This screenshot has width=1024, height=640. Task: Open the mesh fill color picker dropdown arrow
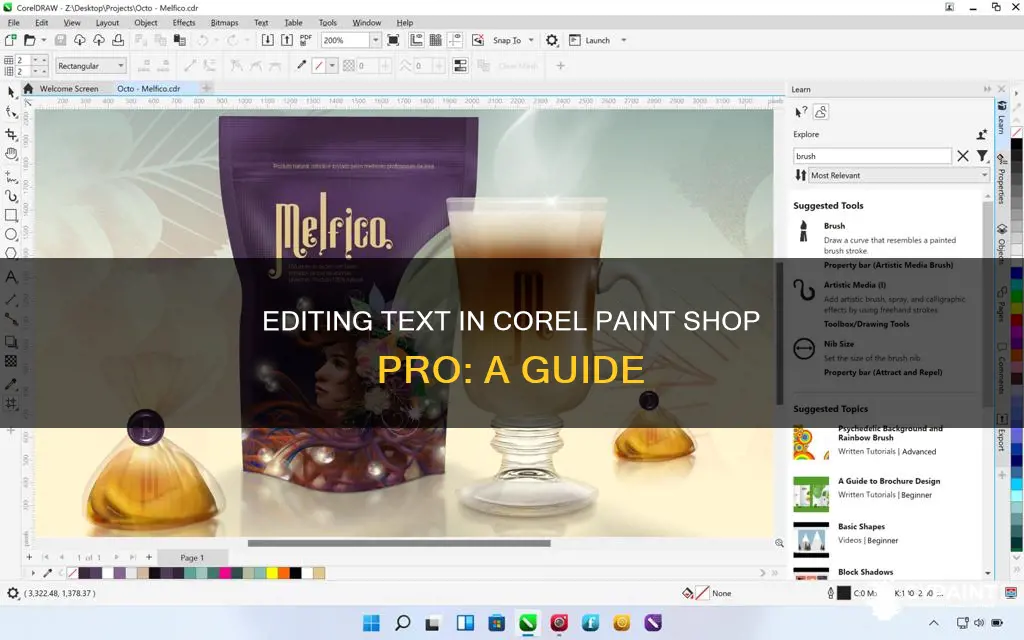(x=332, y=66)
